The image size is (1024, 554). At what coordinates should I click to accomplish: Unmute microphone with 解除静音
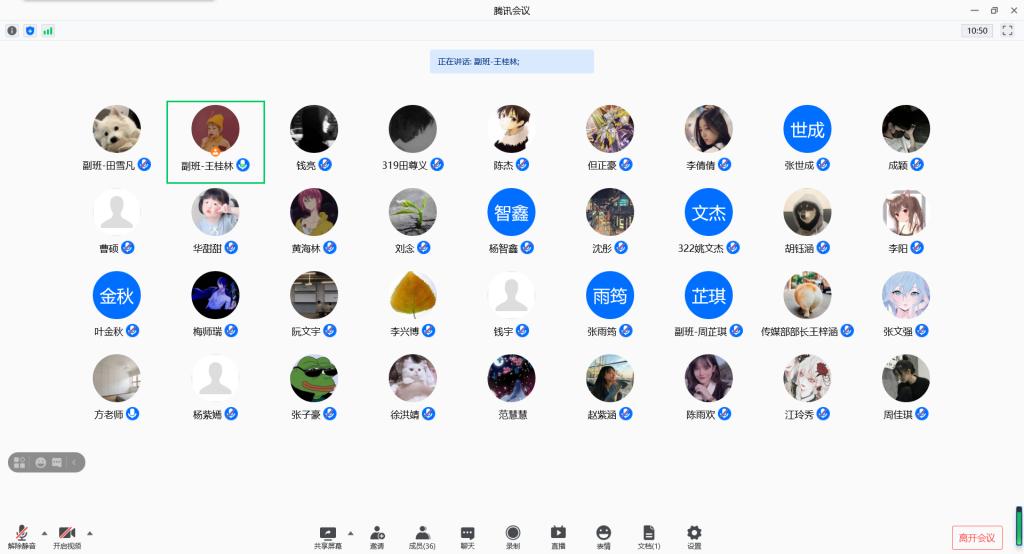click(21, 537)
